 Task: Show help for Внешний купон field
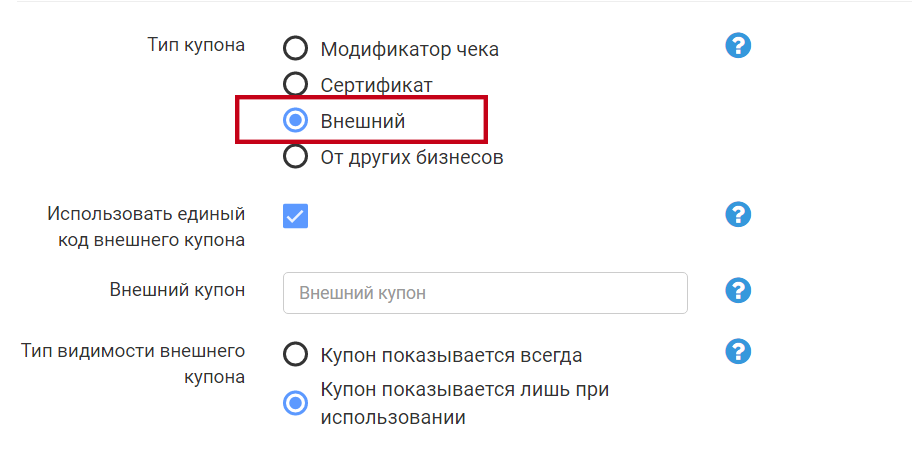coord(738,290)
